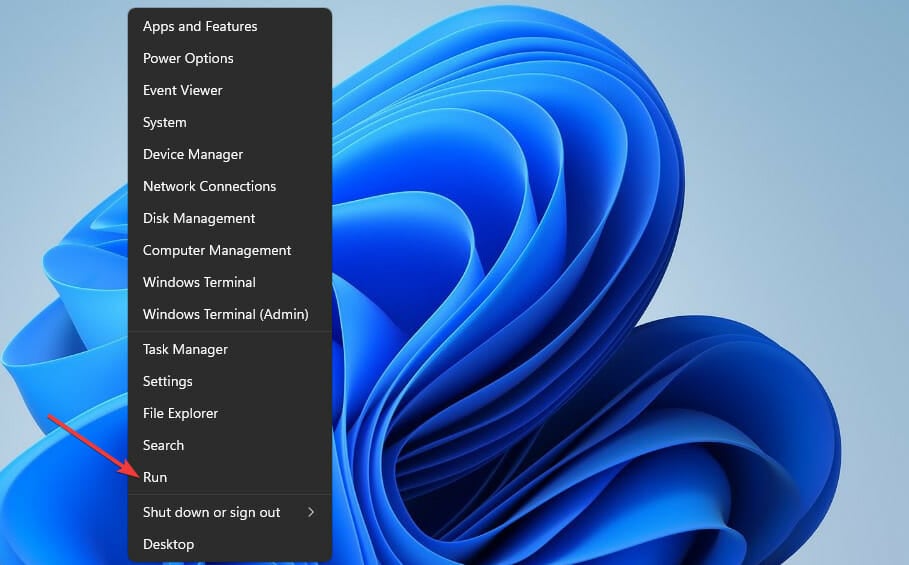This screenshot has height=565, width=909.
Task: Launch File Explorer
Action: [230, 413]
